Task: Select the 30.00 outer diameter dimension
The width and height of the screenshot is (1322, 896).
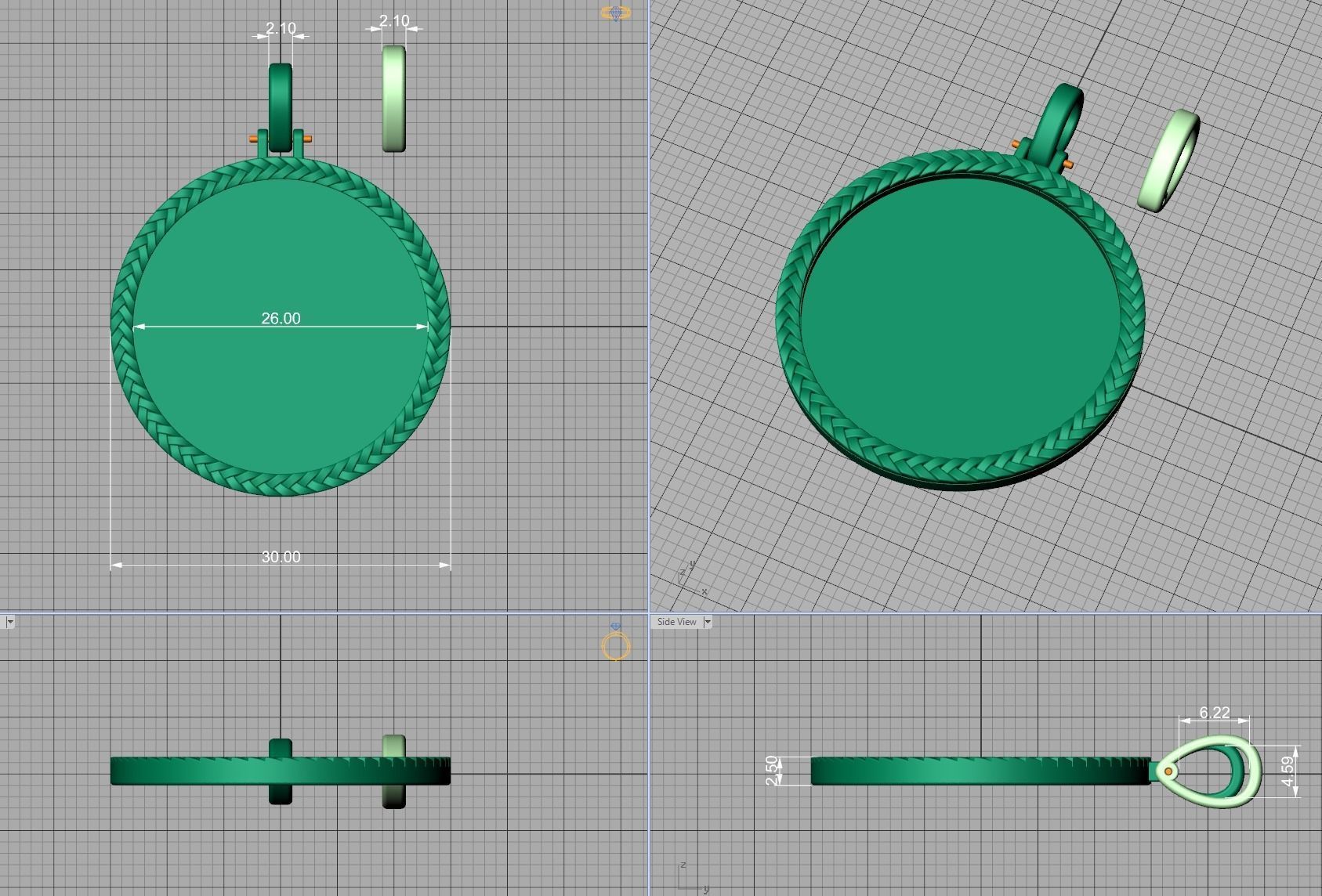Action: pyautogui.click(x=281, y=557)
